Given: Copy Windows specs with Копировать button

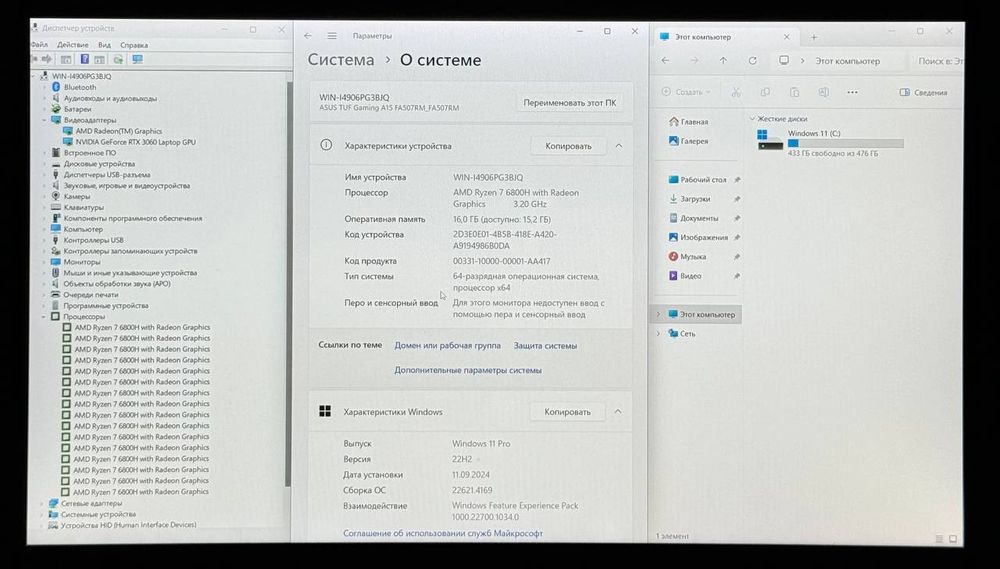Looking at the screenshot, I should pos(567,411).
